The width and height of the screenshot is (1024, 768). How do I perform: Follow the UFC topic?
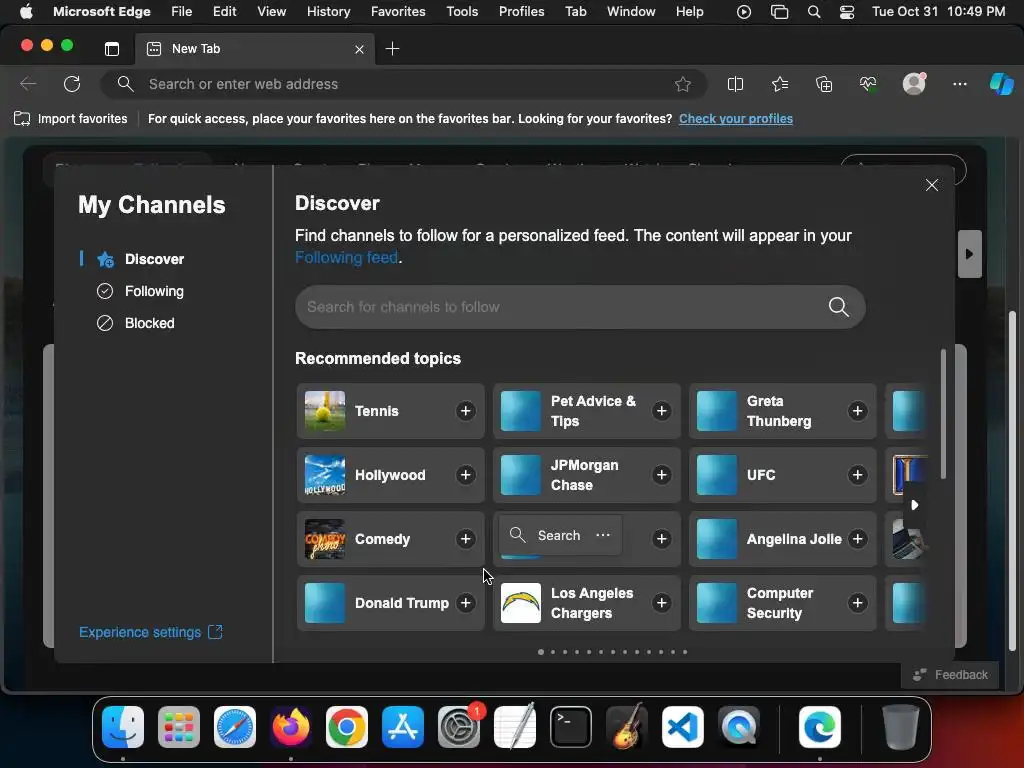857,475
